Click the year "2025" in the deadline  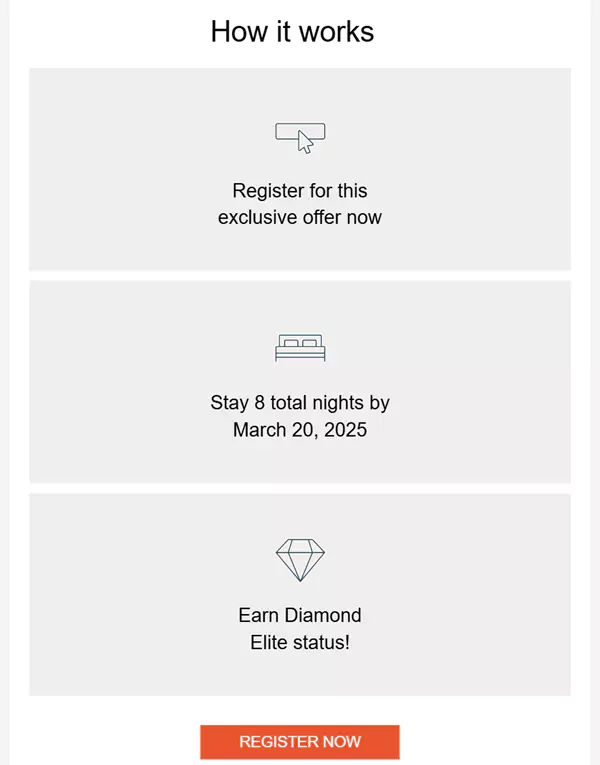tap(345, 430)
